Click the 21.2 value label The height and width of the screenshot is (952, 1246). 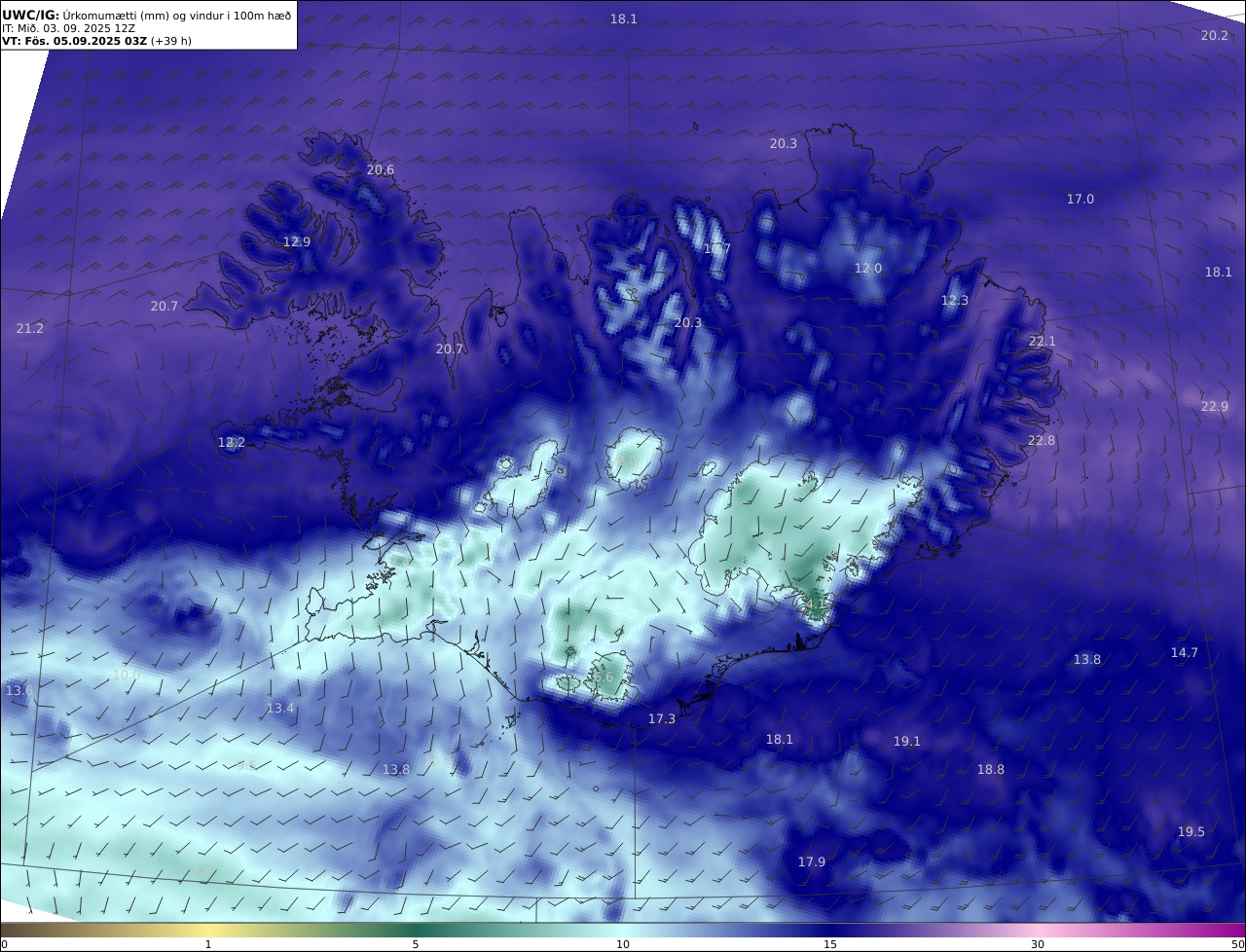tap(30, 329)
